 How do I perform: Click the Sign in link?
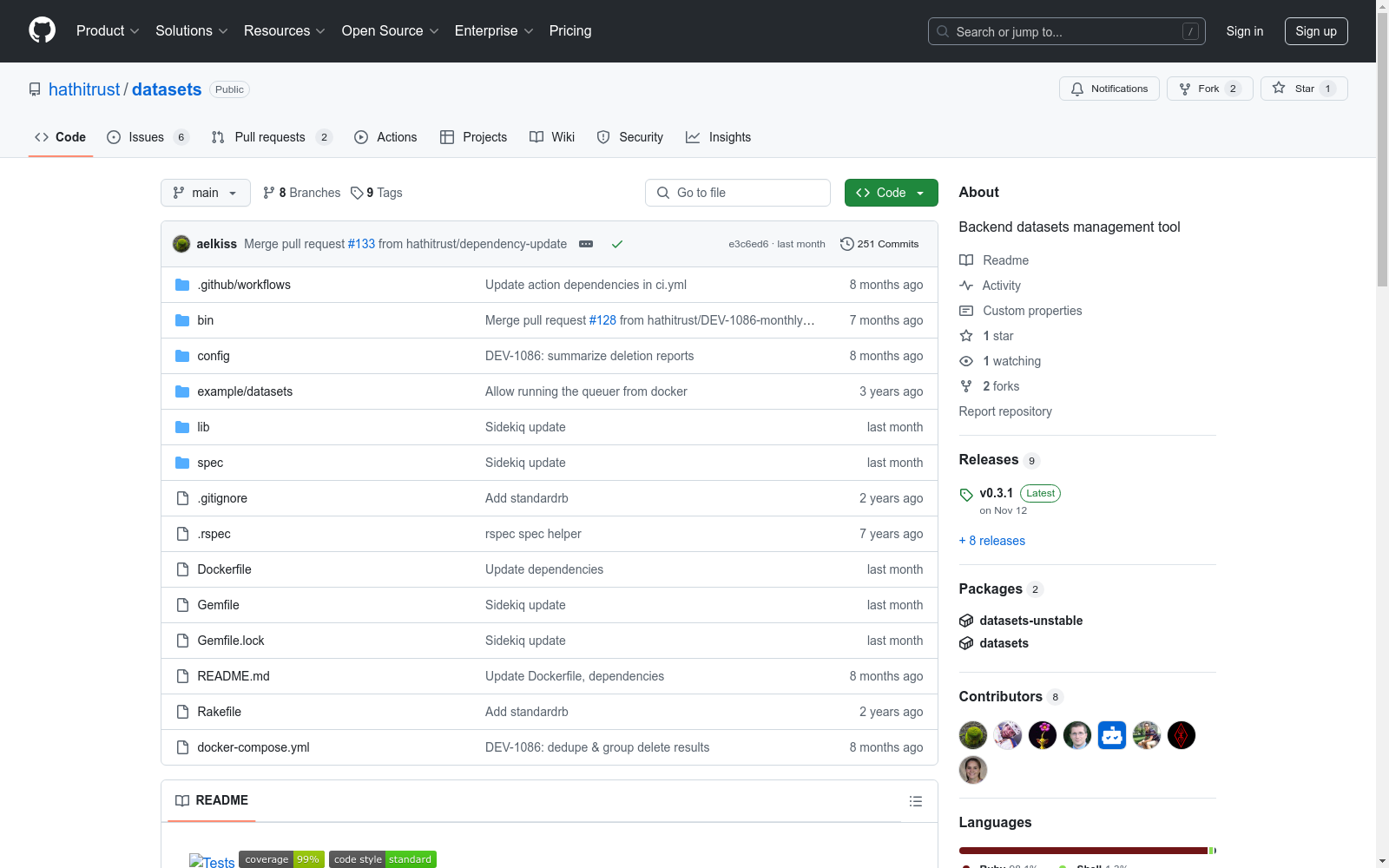[1245, 31]
